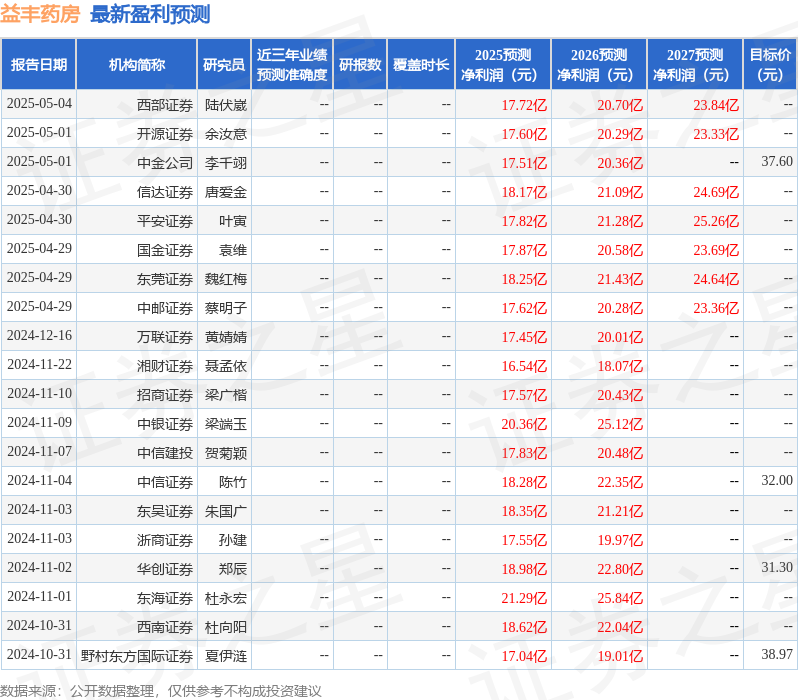Click 25.26亿 2027 forecast value

pyautogui.click(x=716, y=221)
